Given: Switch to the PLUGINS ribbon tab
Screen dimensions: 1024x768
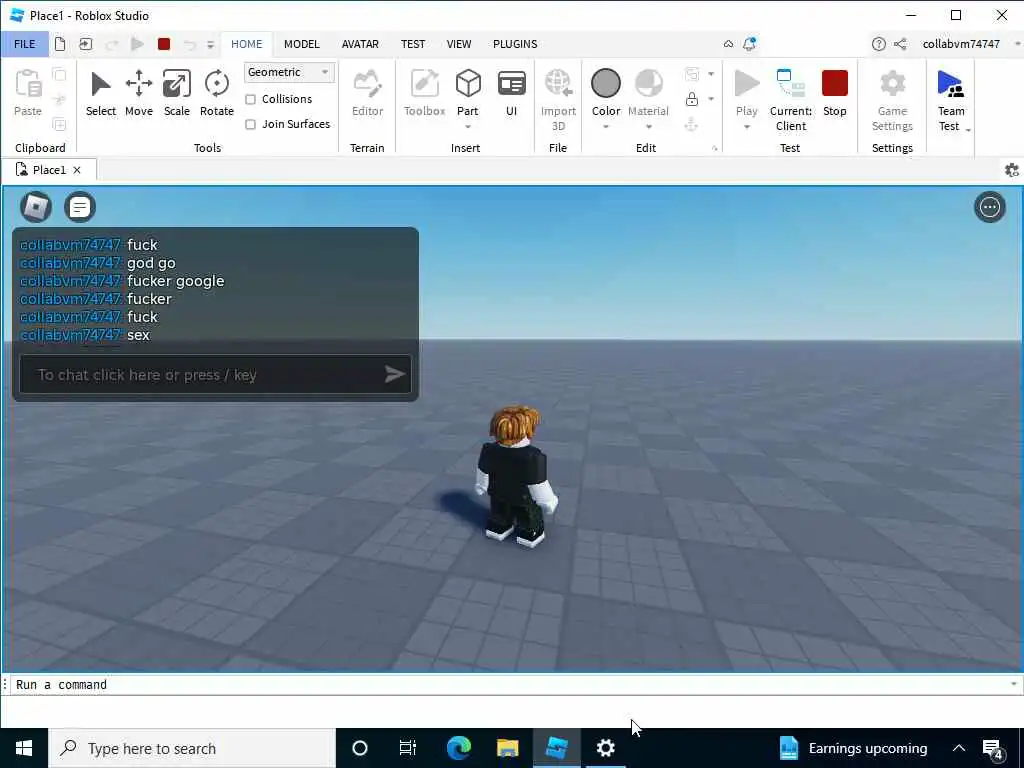Looking at the screenshot, I should pyautogui.click(x=515, y=44).
